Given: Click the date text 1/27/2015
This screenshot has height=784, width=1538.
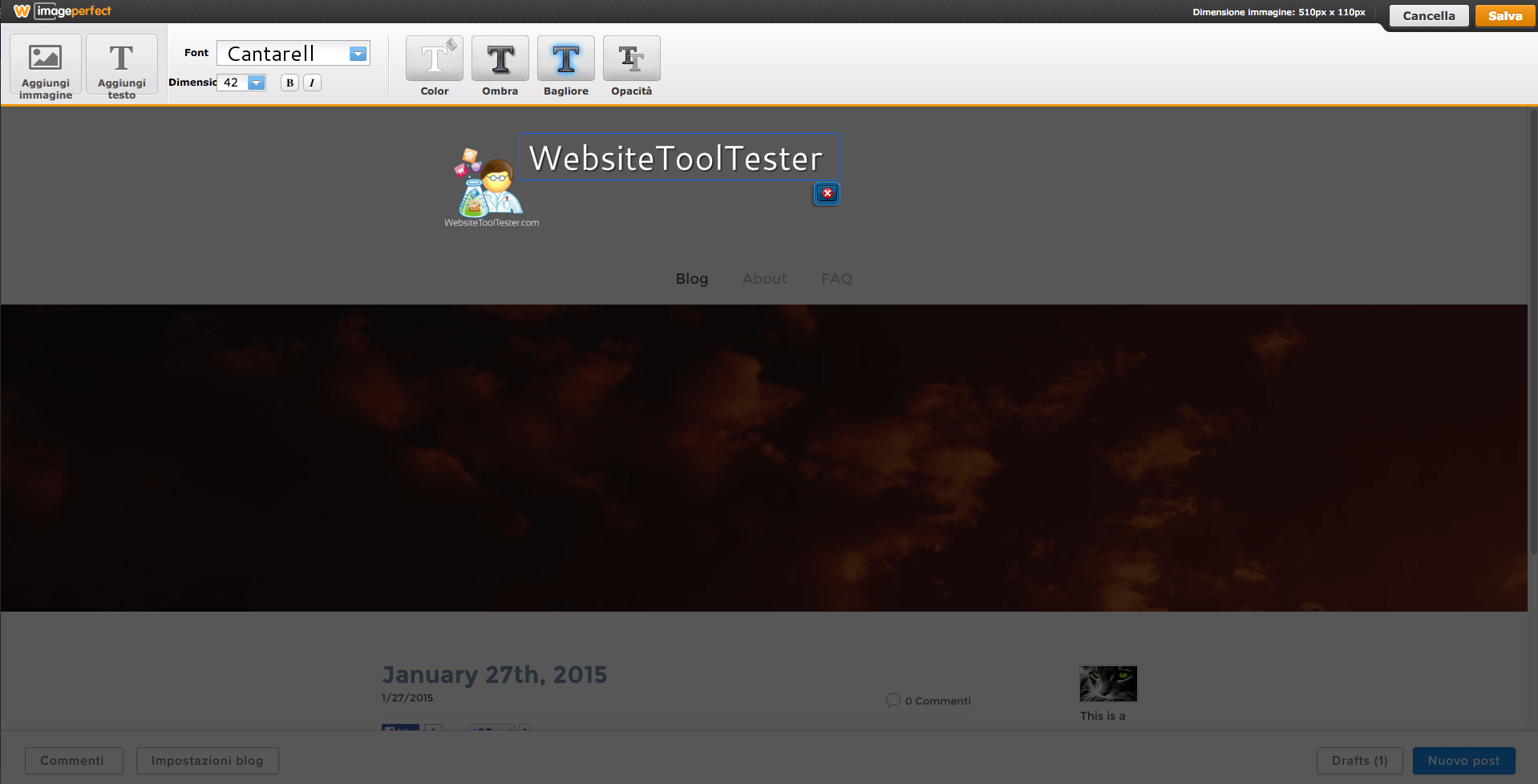Looking at the screenshot, I should (x=407, y=698).
